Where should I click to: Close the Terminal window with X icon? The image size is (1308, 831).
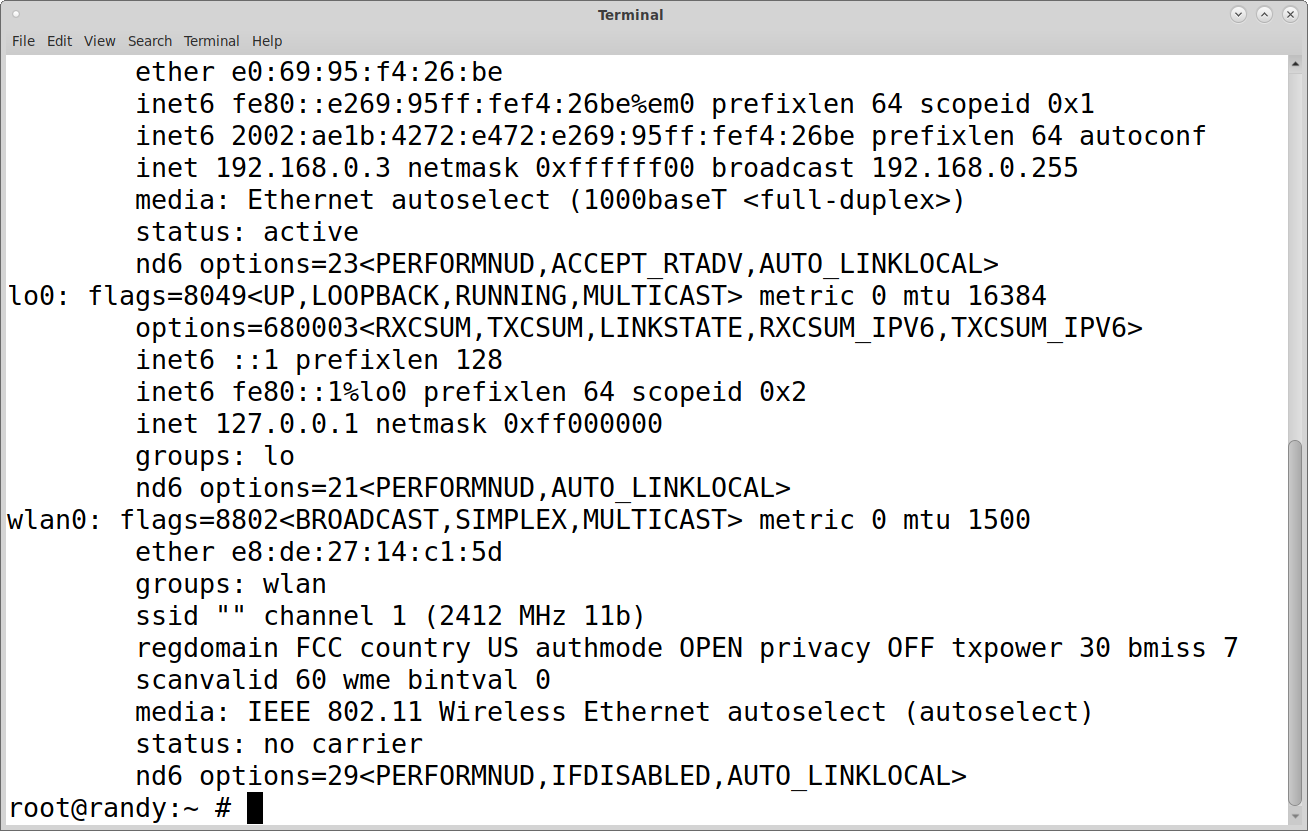click(1290, 14)
